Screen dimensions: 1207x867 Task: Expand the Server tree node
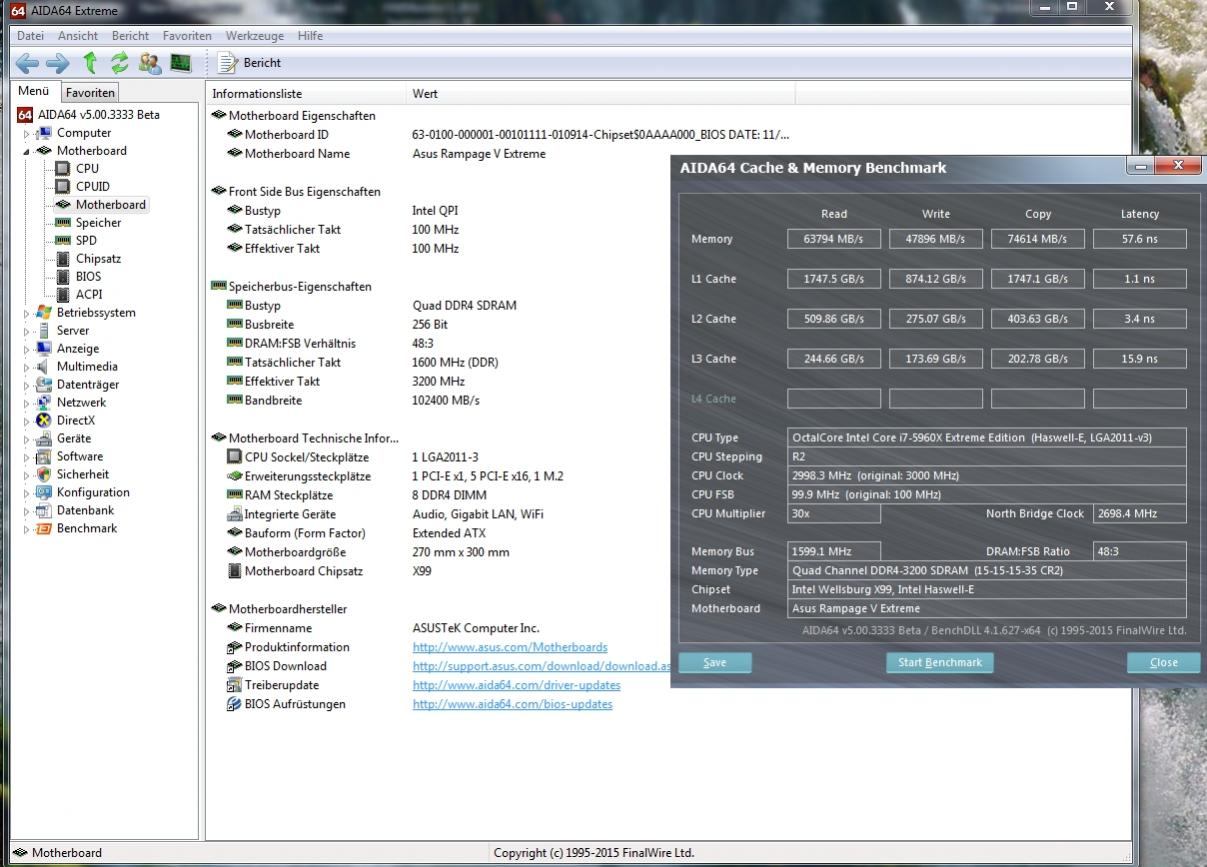tap(27, 331)
